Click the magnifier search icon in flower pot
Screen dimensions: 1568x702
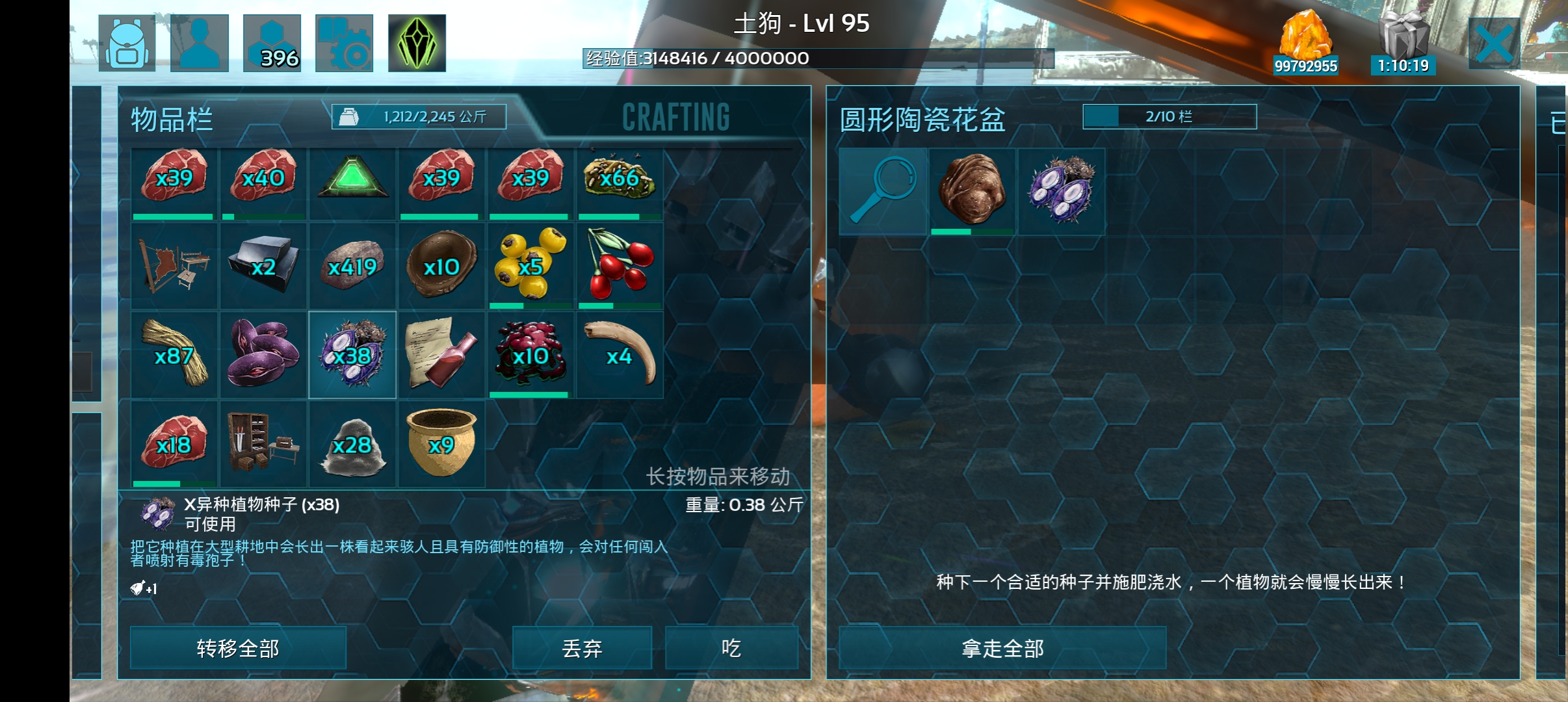tap(883, 191)
